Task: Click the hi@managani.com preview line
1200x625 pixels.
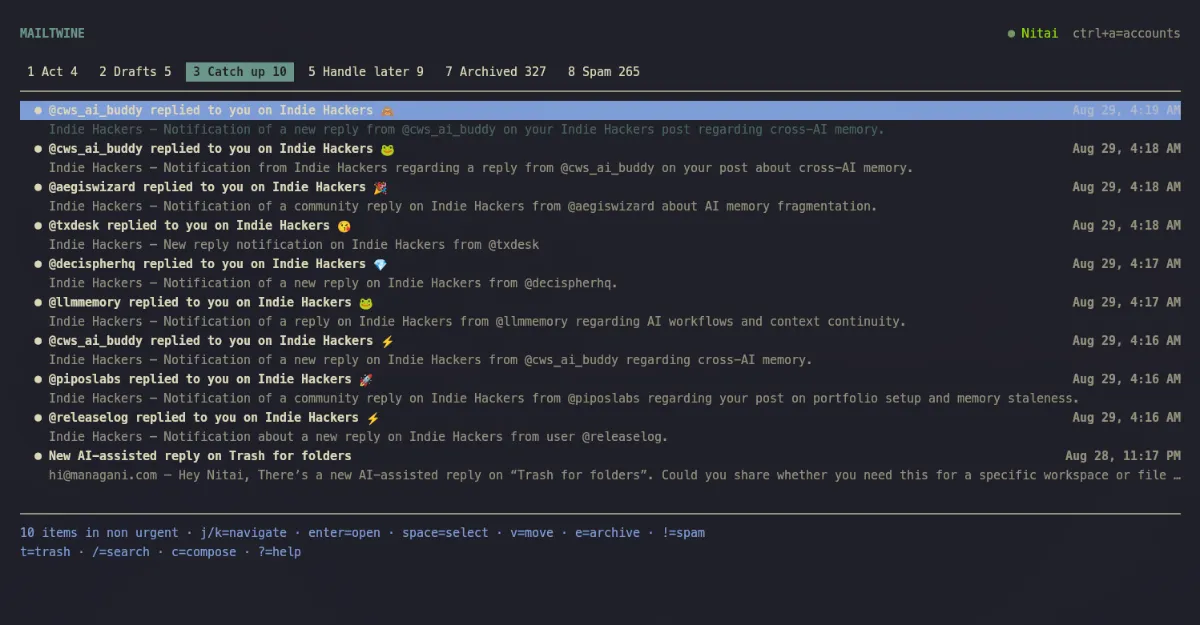Action: (x=615, y=476)
